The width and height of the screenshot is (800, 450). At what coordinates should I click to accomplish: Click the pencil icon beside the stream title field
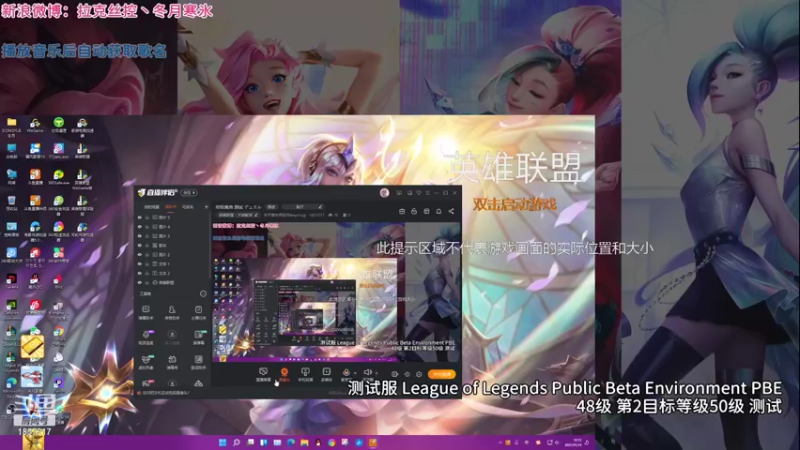coord(320,207)
